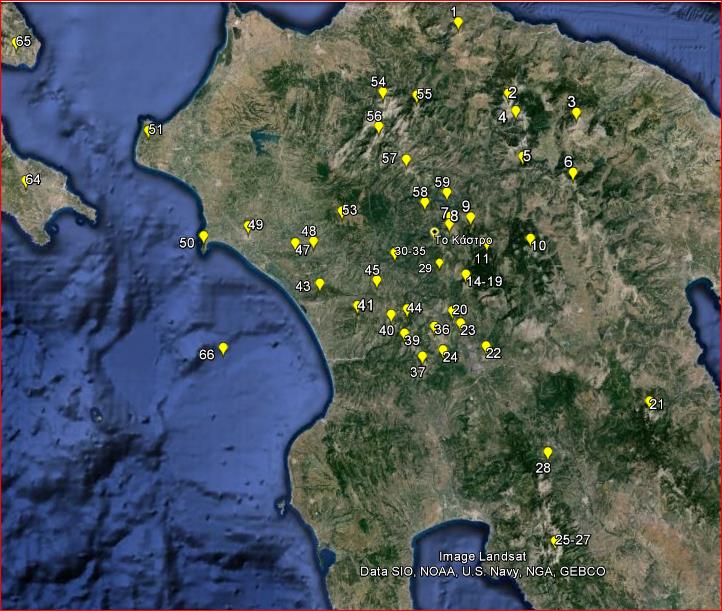Open the pin labeled 49

248,227
